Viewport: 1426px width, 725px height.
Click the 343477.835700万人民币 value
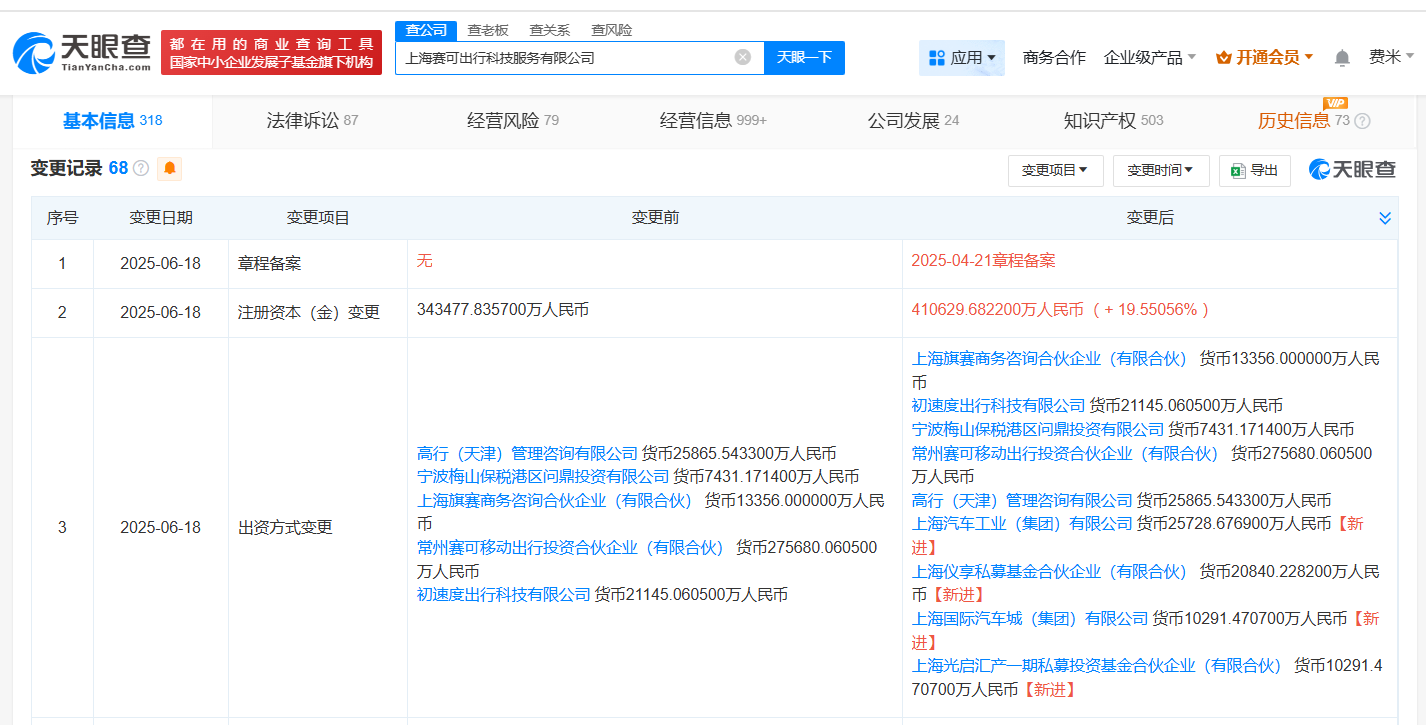pos(503,310)
